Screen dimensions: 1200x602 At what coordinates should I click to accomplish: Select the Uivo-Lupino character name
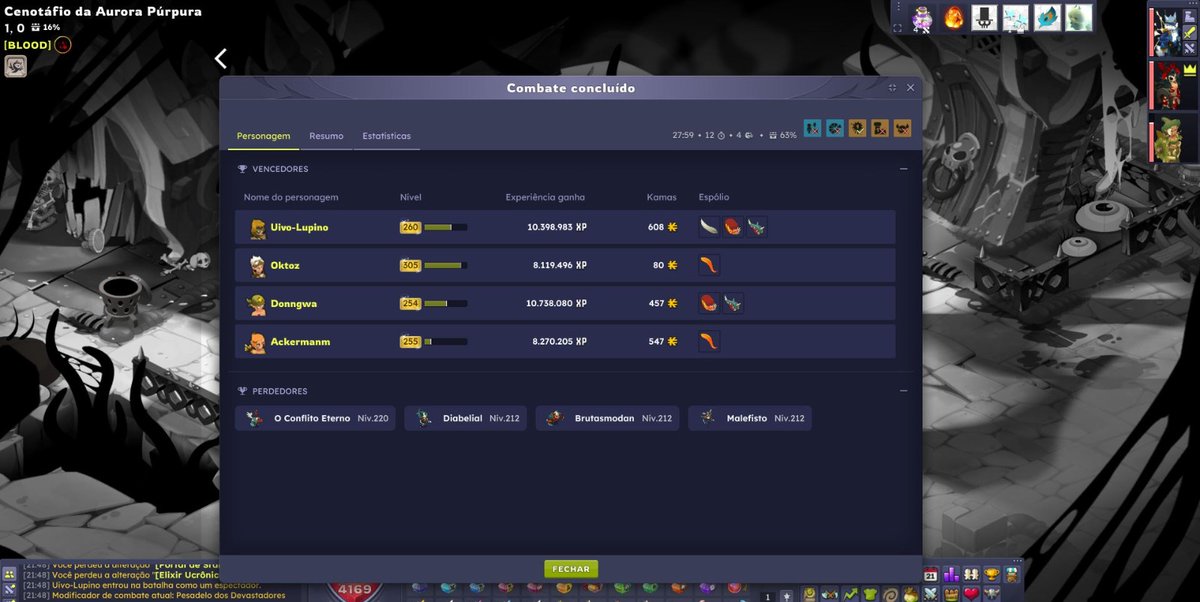click(299, 228)
